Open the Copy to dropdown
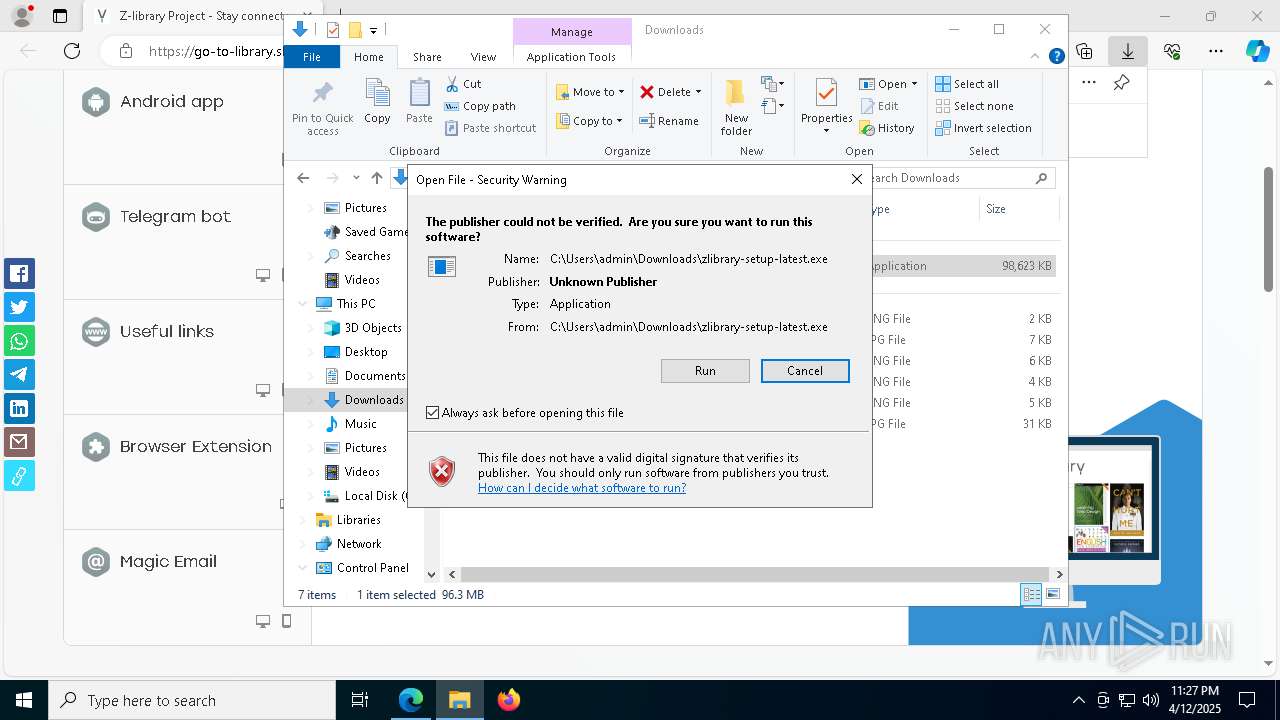The width and height of the screenshot is (1280, 720). coord(589,121)
